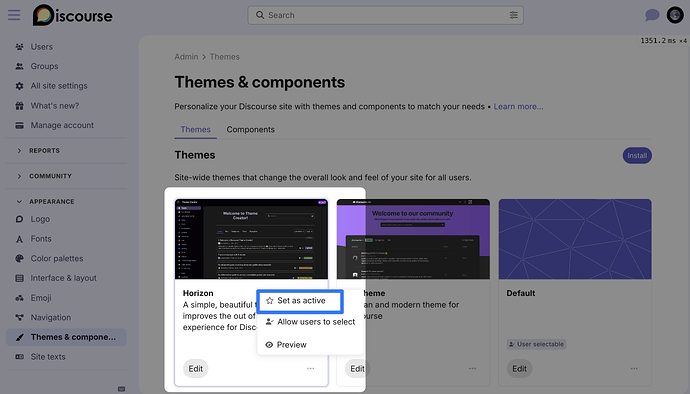Click the Discourse logo
The image size is (690, 394).
point(73,15)
